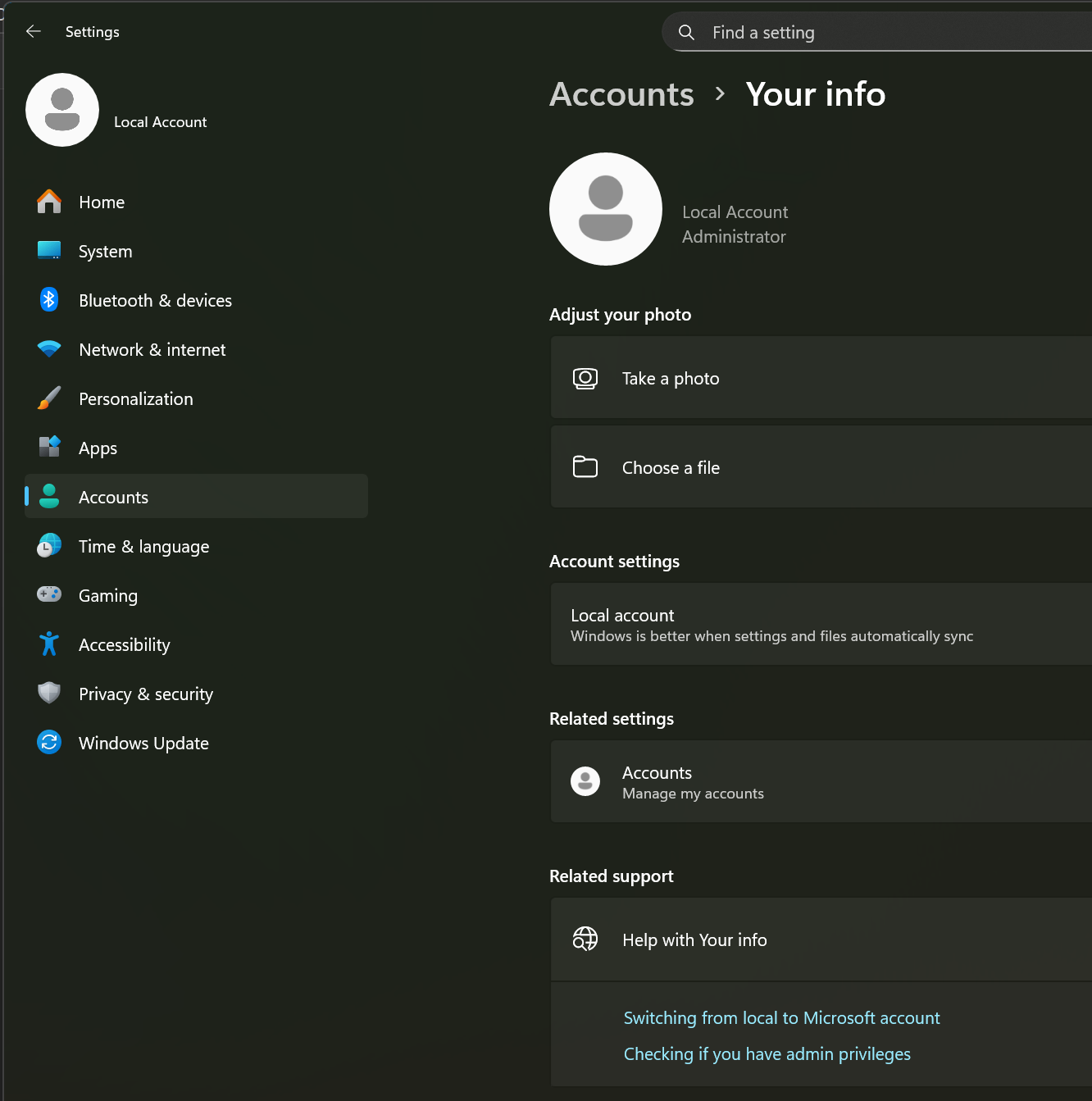Click the folder icon for Choose a file
Screen dimensions: 1092x1101
585,467
